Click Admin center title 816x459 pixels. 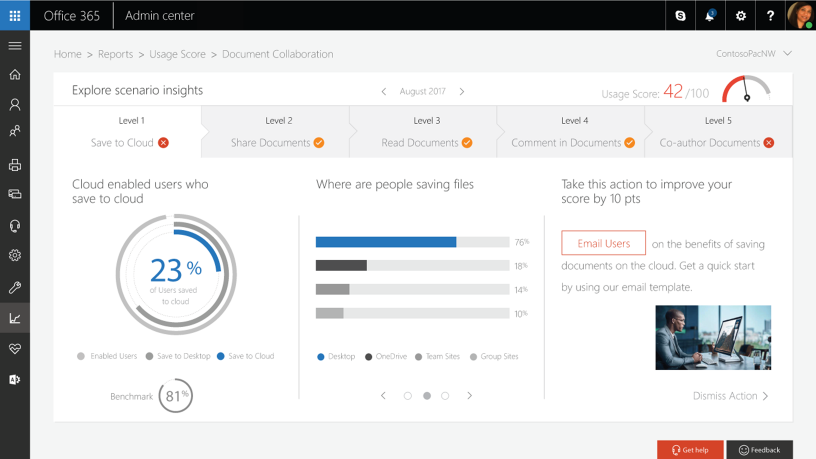[x=160, y=16]
